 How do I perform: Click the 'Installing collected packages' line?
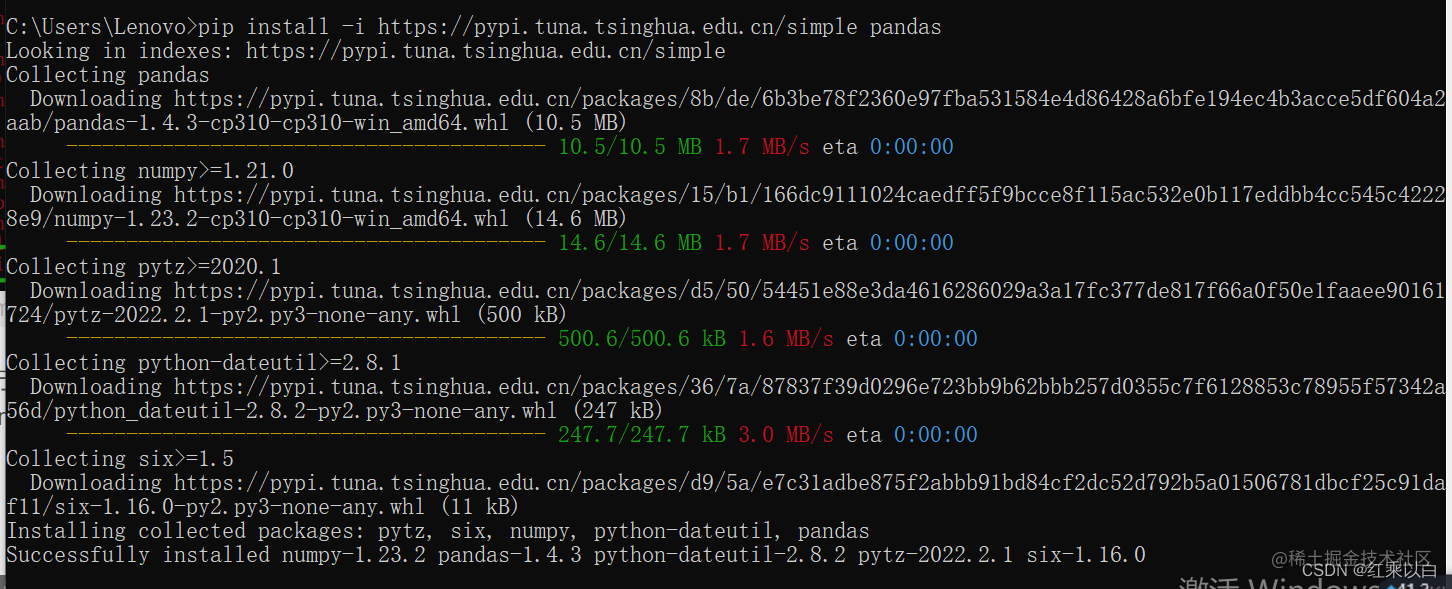coord(438,531)
